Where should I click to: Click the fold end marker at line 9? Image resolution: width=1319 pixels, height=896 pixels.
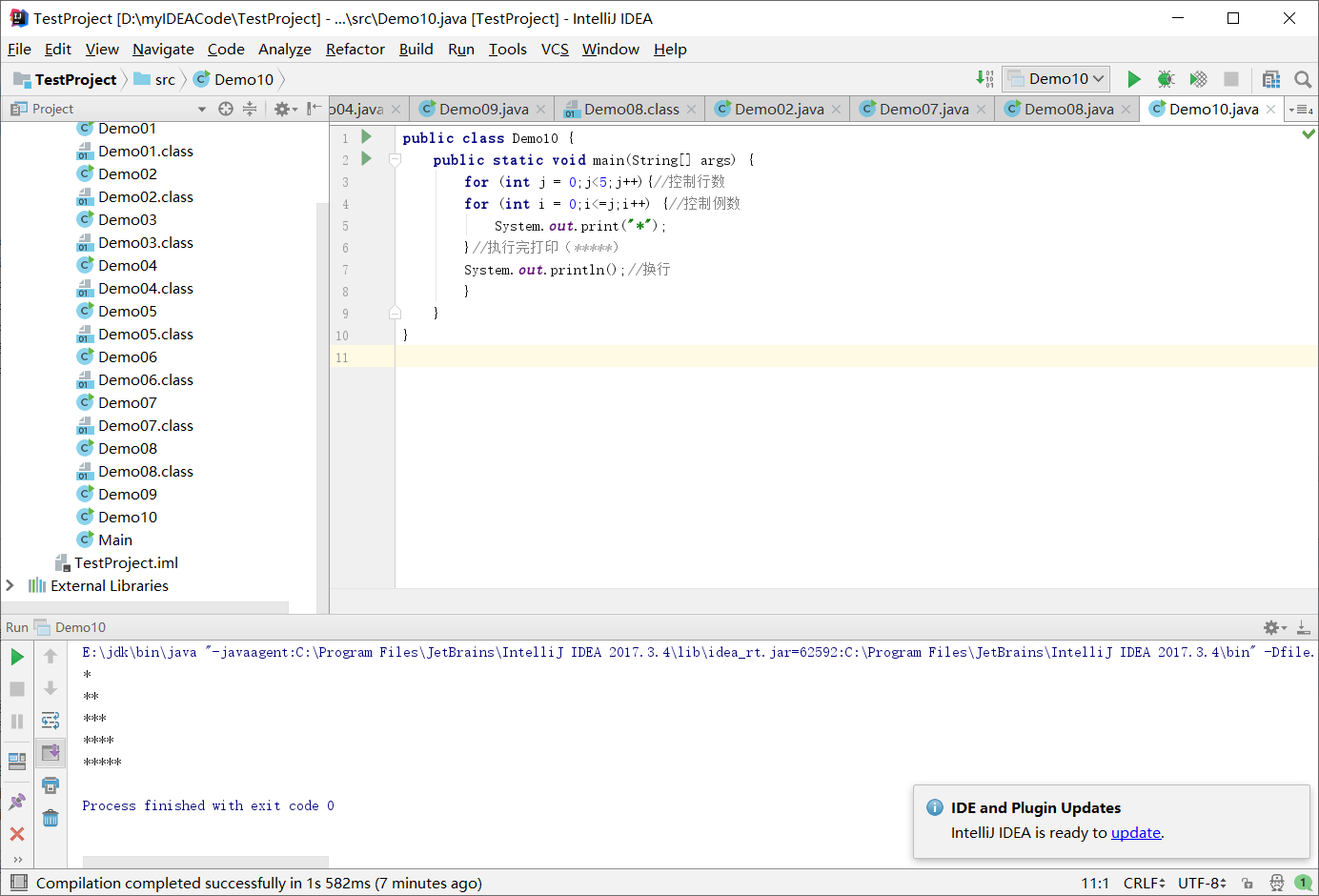tap(395, 313)
